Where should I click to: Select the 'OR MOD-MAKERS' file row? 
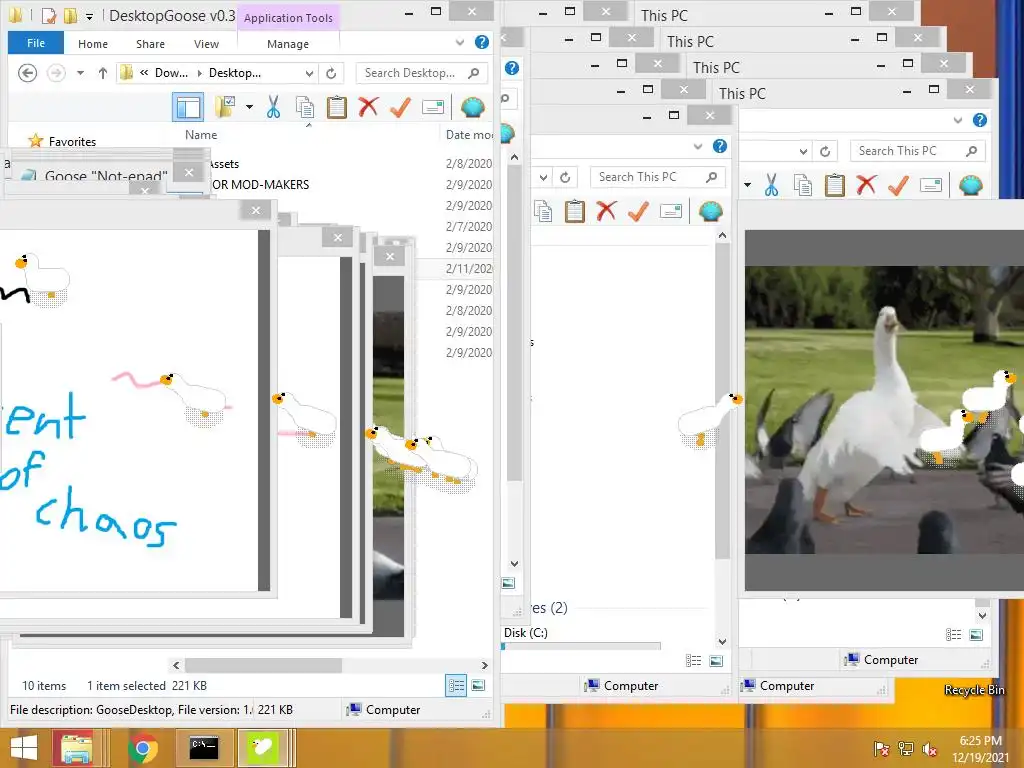260,185
